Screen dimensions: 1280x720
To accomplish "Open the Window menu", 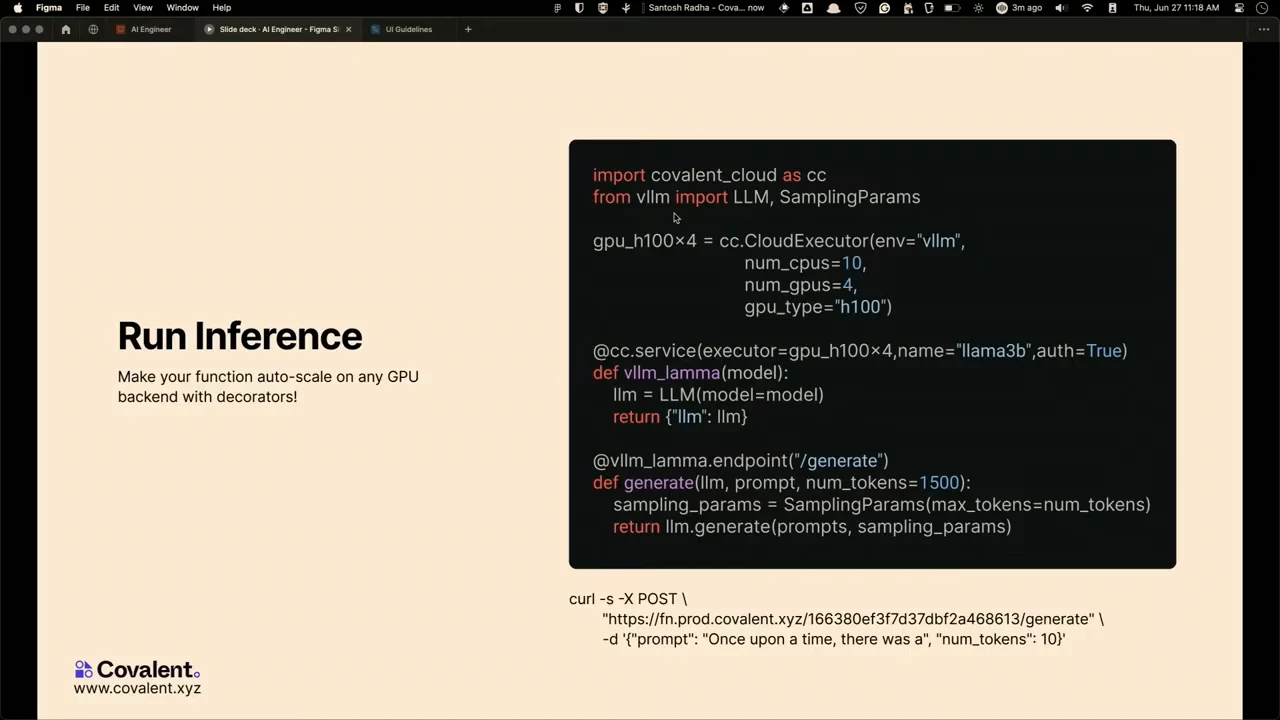I will 182,8.
